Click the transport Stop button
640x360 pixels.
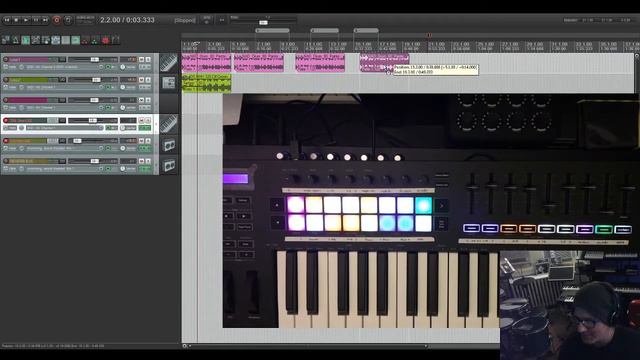pos(16,20)
